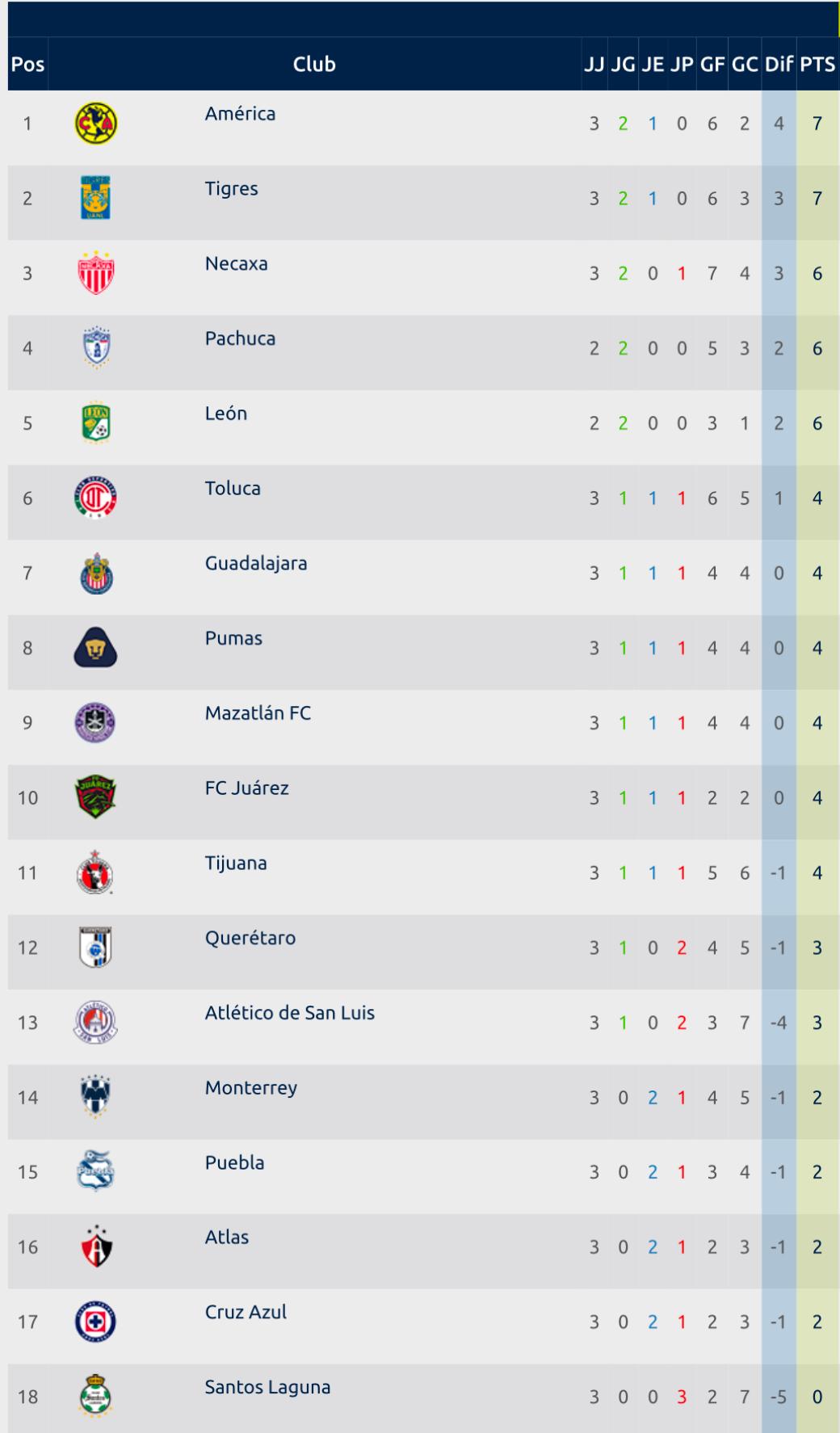This screenshot has height=1433, width=840.
Task: Click the FC Juárez crest
Action: [96, 797]
